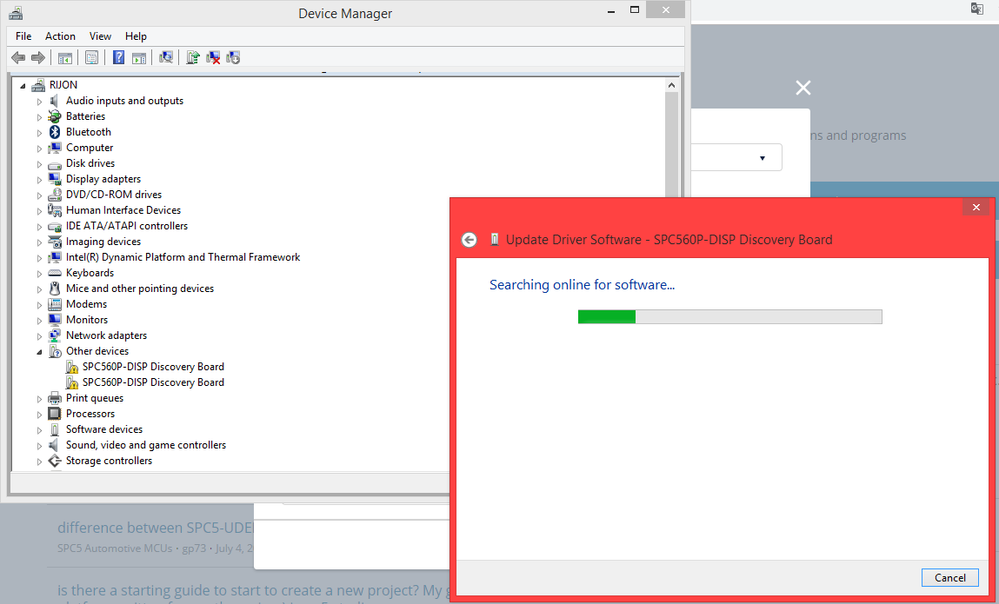Click the SPC5 Automotive MCUs link

(x=115, y=549)
